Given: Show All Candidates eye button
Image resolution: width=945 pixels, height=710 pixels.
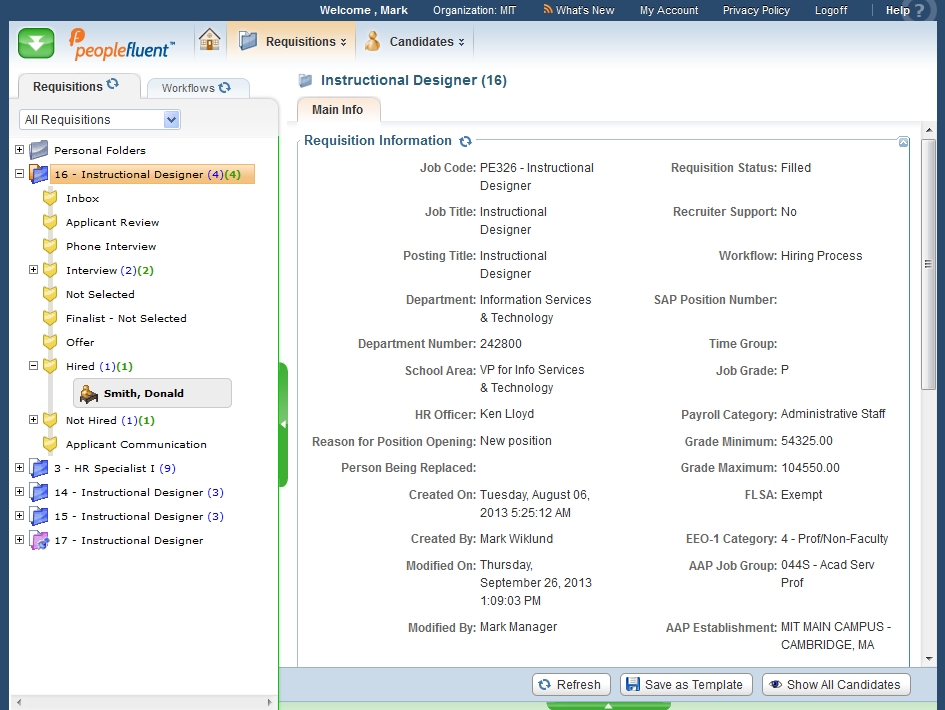Looking at the screenshot, I should [x=836, y=685].
